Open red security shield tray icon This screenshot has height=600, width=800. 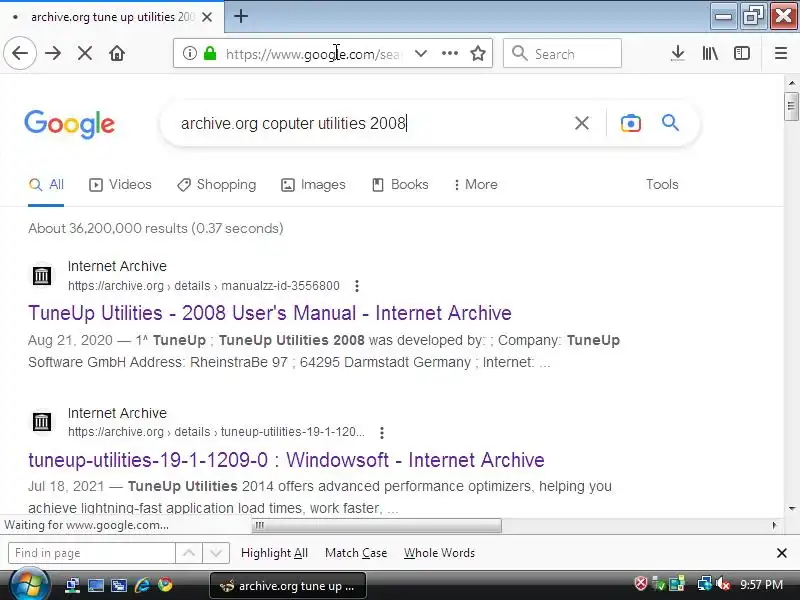click(640, 584)
